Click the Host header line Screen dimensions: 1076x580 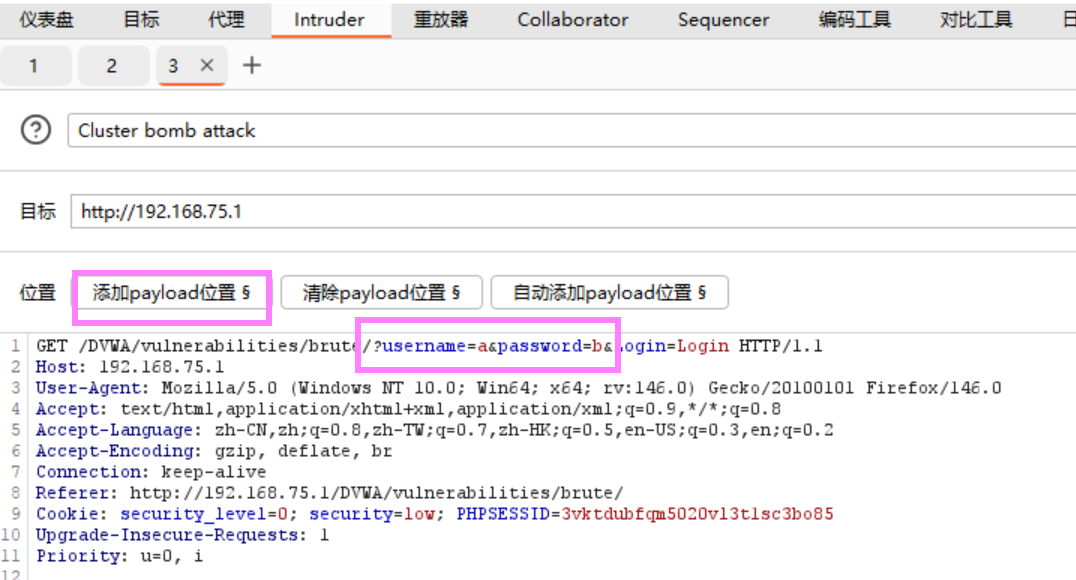tap(130, 367)
